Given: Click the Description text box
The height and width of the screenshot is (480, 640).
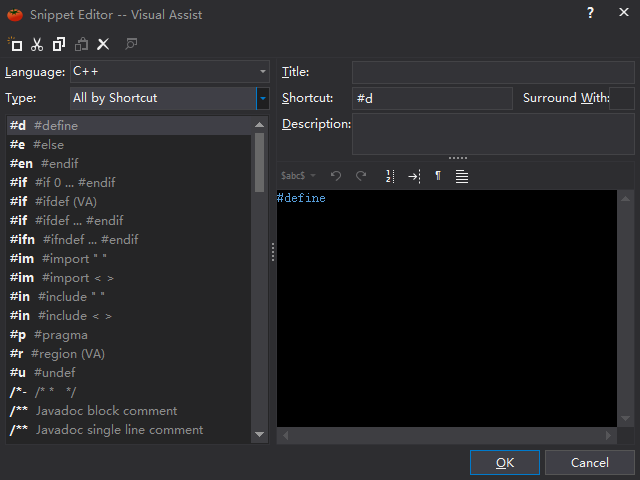Looking at the screenshot, I should [492, 133].
